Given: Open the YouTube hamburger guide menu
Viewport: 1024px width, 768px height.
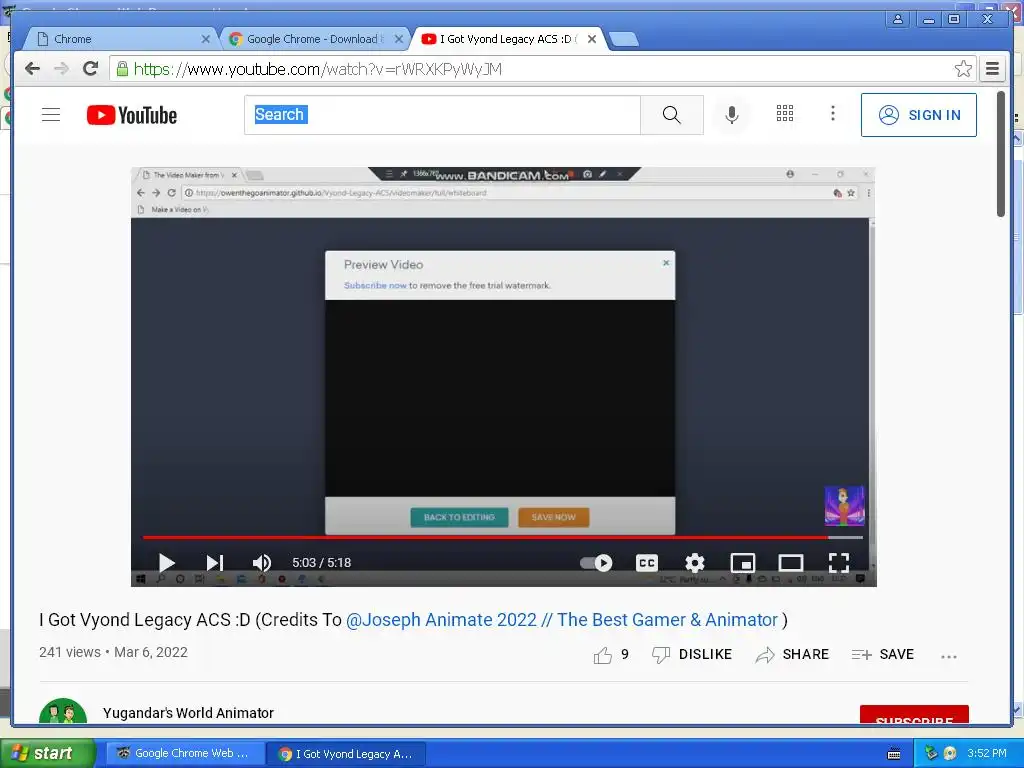Looking at the screenshot, I should 51,115.
